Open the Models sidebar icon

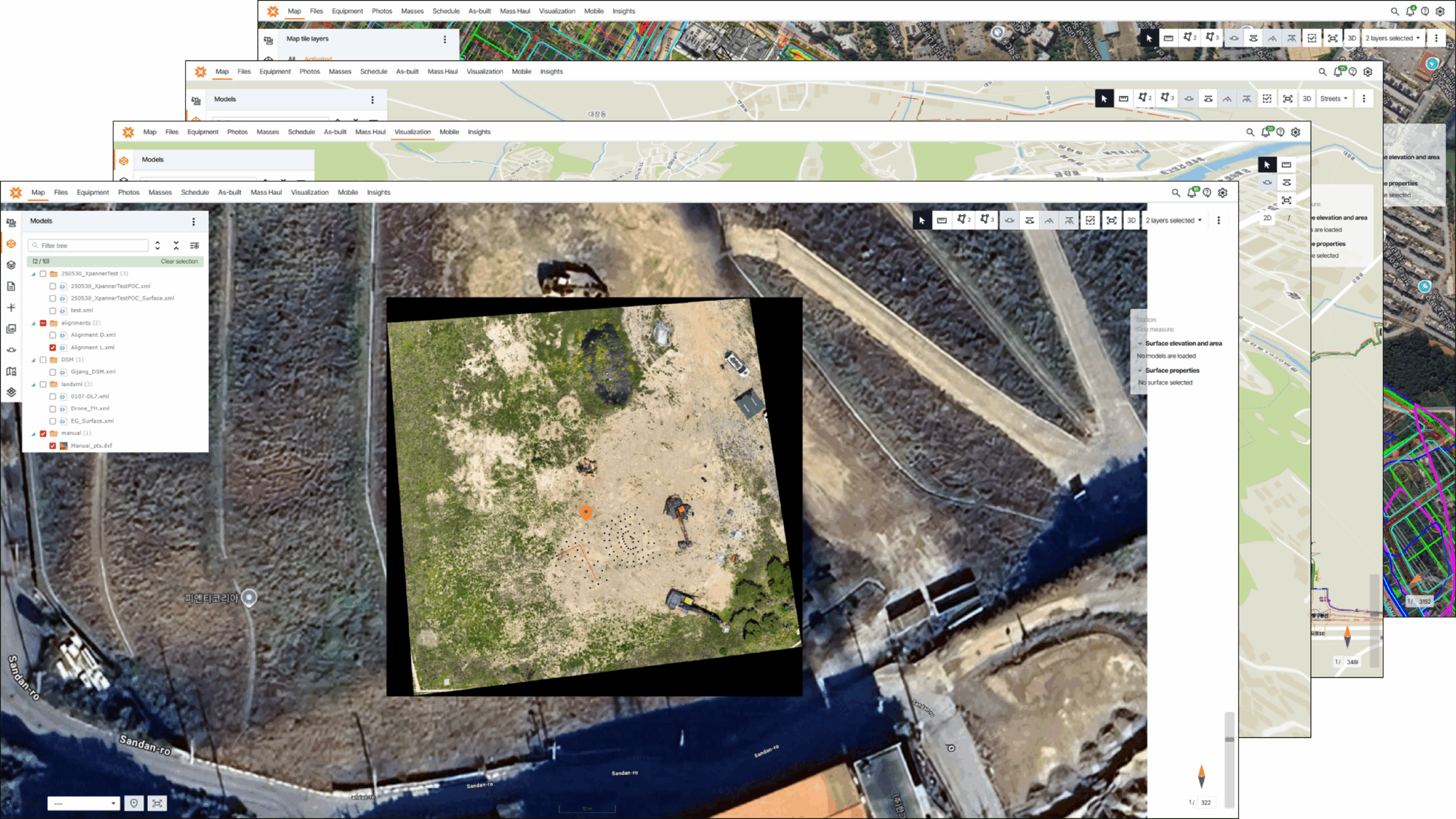point(11,244)
